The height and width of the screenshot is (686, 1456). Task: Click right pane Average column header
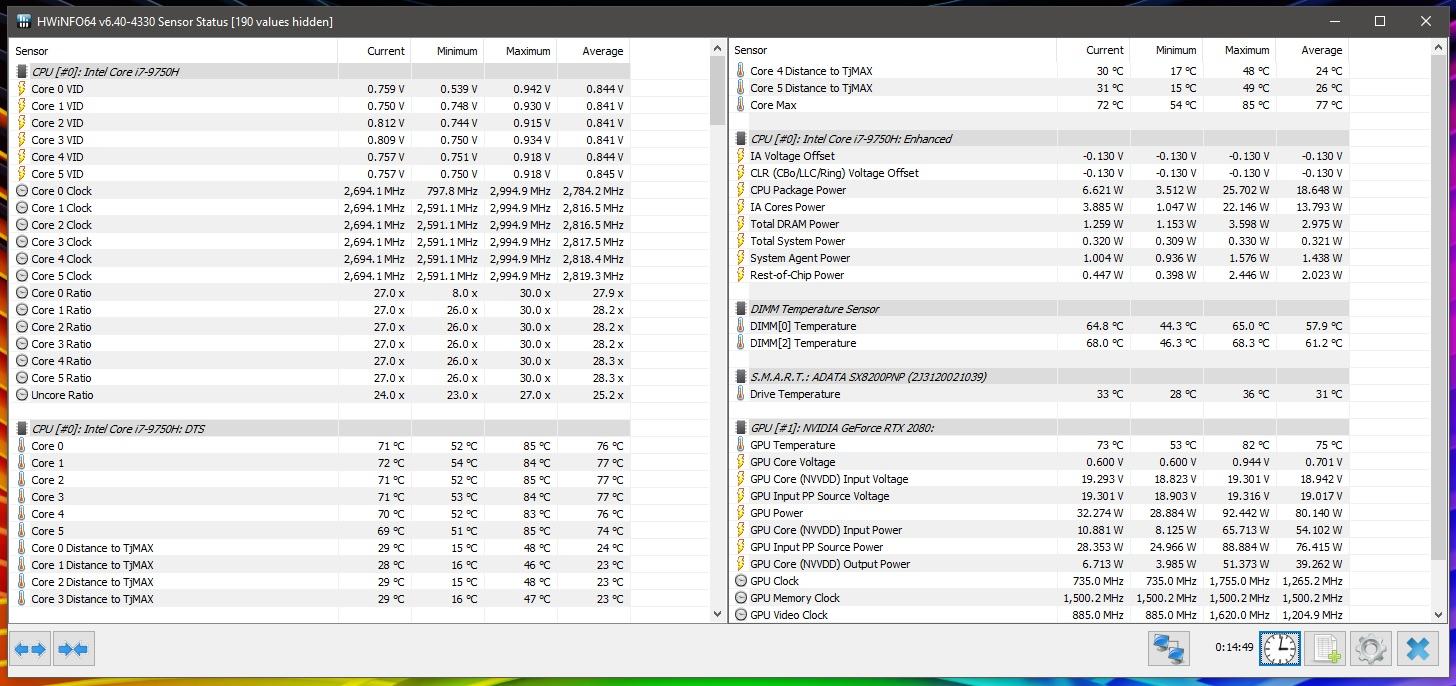tap(1312, 50)
